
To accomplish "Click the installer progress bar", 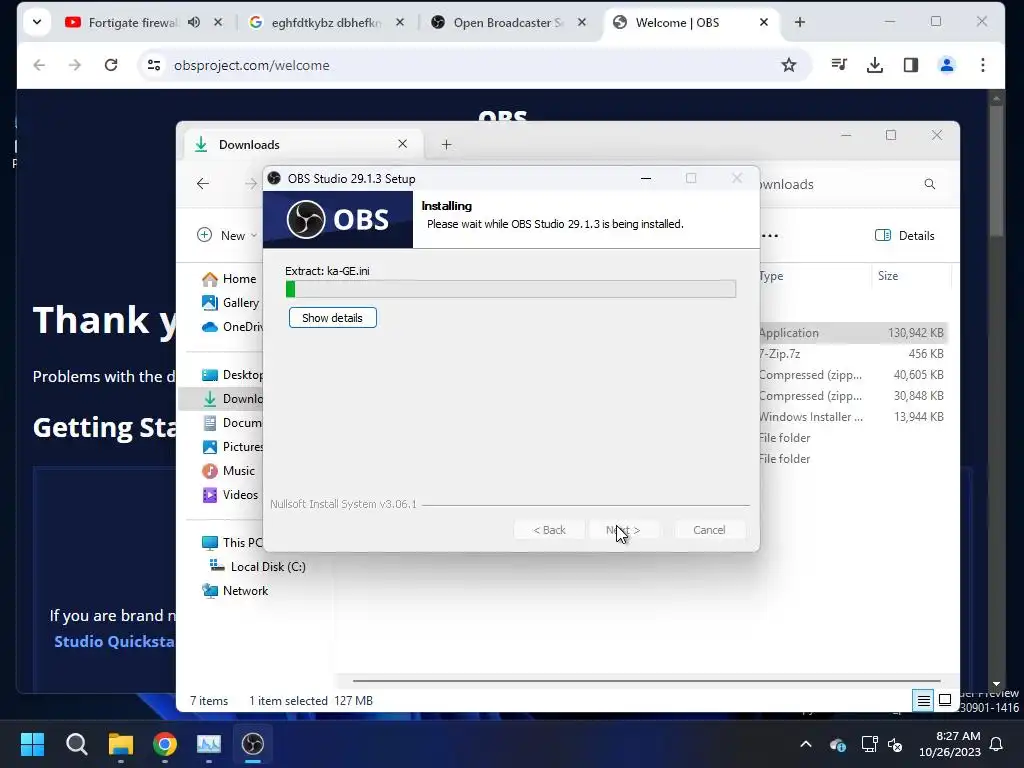I will (x=511, y=289).
